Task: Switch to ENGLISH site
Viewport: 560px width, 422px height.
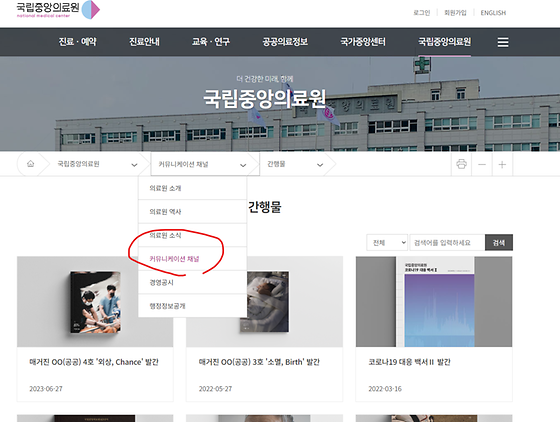Action: [493, 13]
